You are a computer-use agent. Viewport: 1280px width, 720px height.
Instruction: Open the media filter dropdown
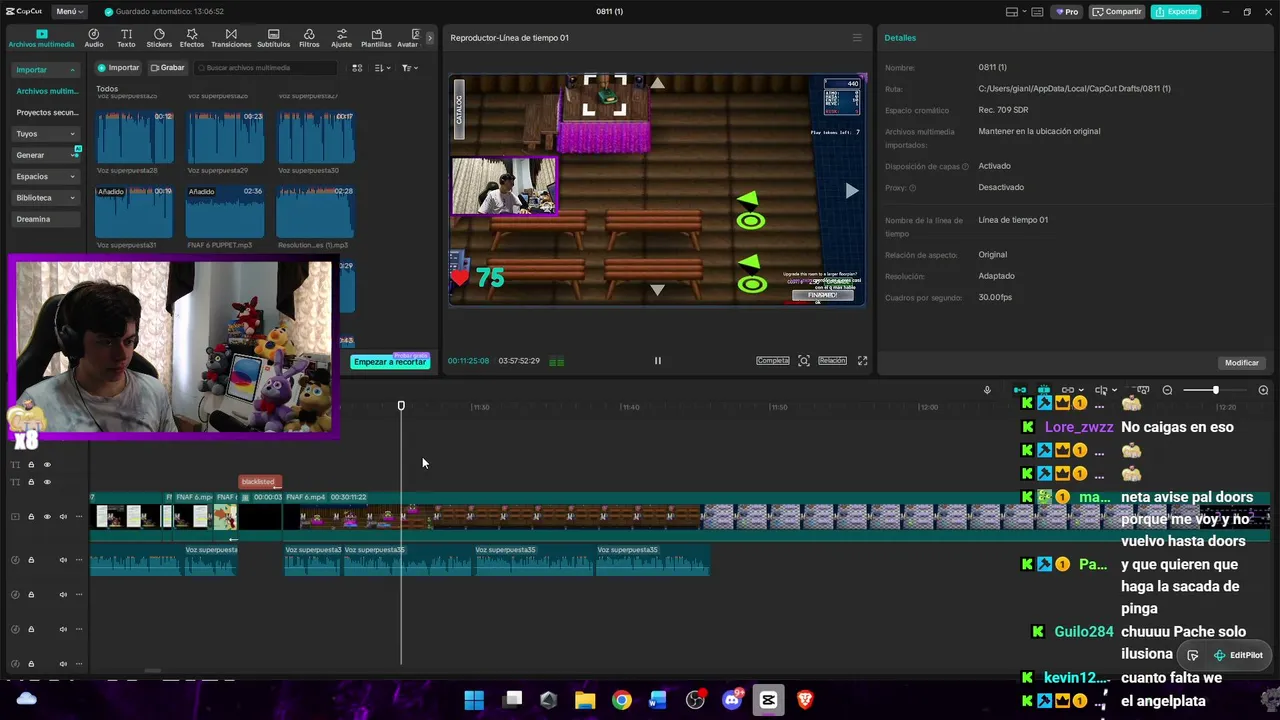click(x=410, y=68)
